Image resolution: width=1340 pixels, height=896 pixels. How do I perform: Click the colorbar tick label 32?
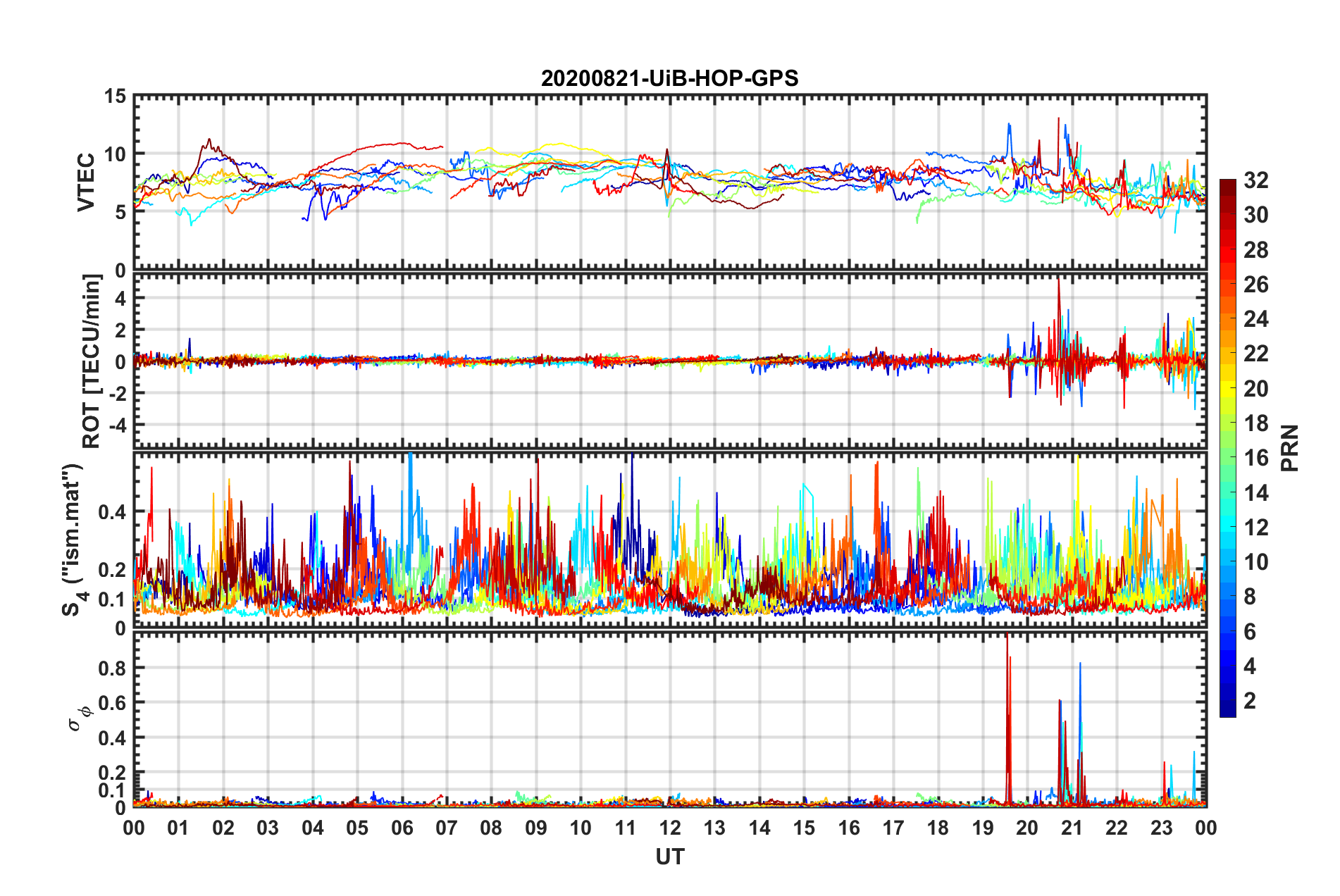1255,180
